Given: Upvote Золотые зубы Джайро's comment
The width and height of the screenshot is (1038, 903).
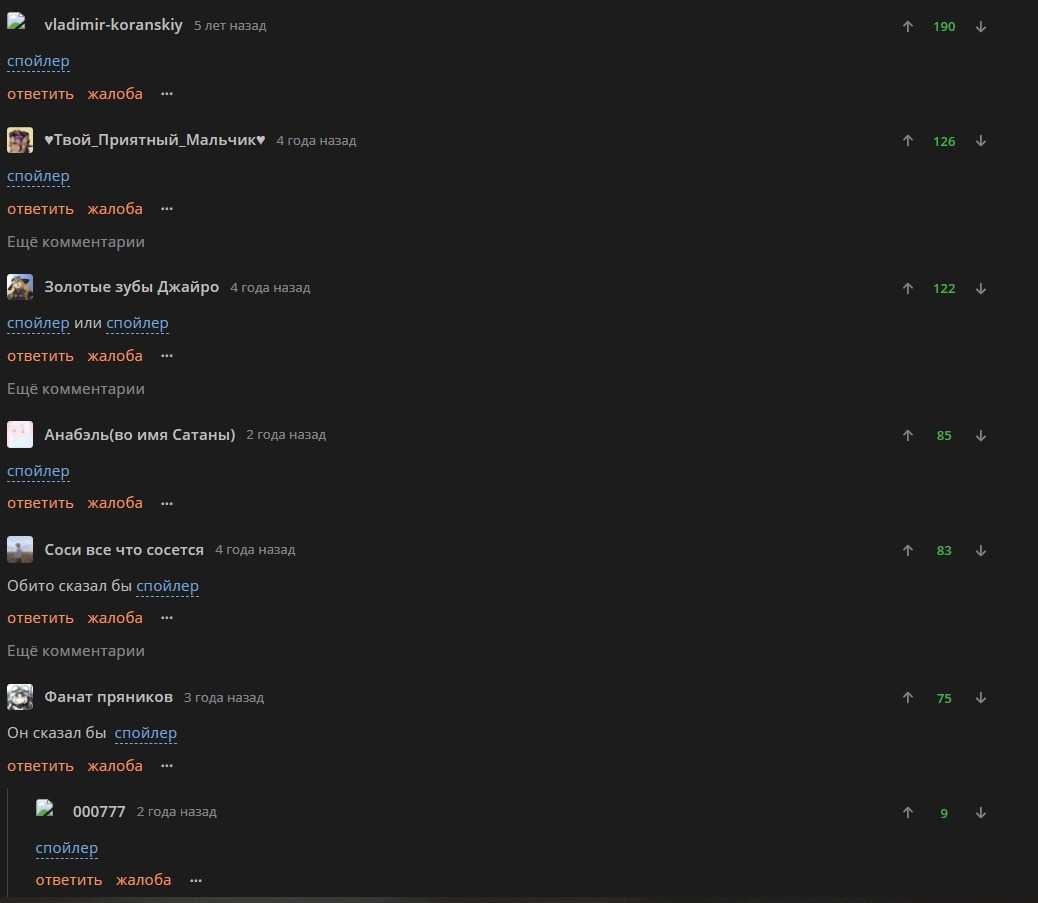Looking at the screenshot, I should point(908,289).
